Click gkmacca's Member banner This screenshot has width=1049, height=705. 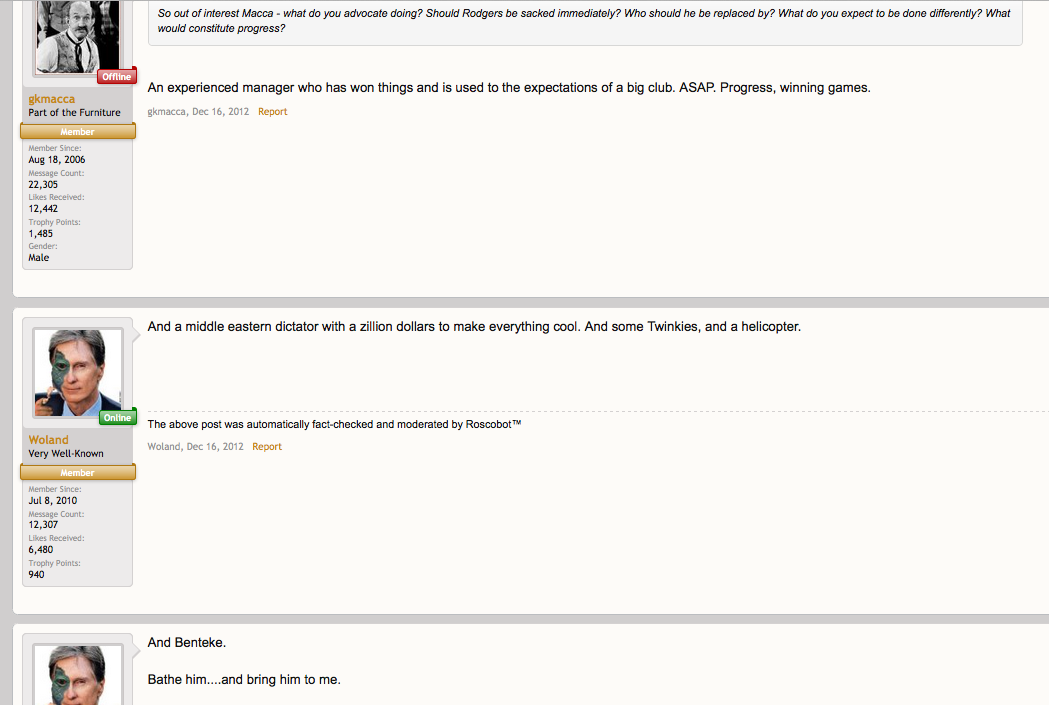(x=78, y=132)
